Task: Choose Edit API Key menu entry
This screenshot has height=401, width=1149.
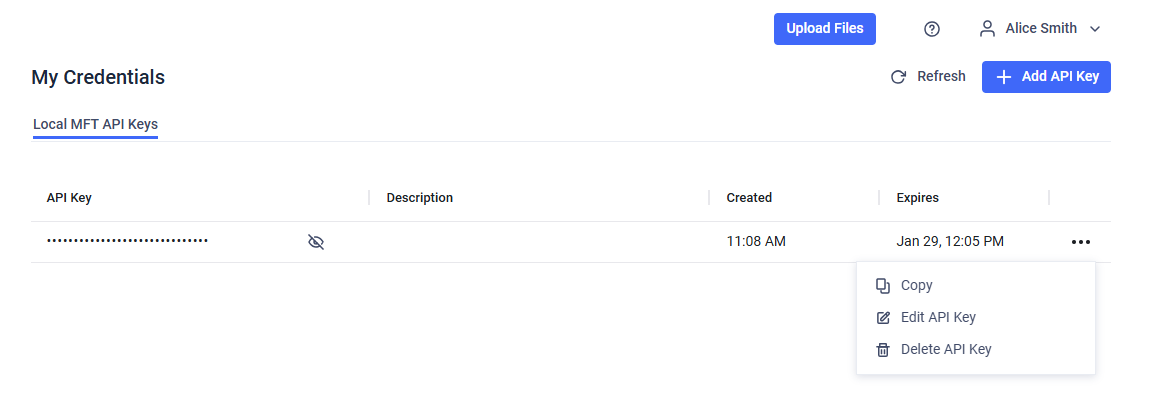Action: [938, 318]
